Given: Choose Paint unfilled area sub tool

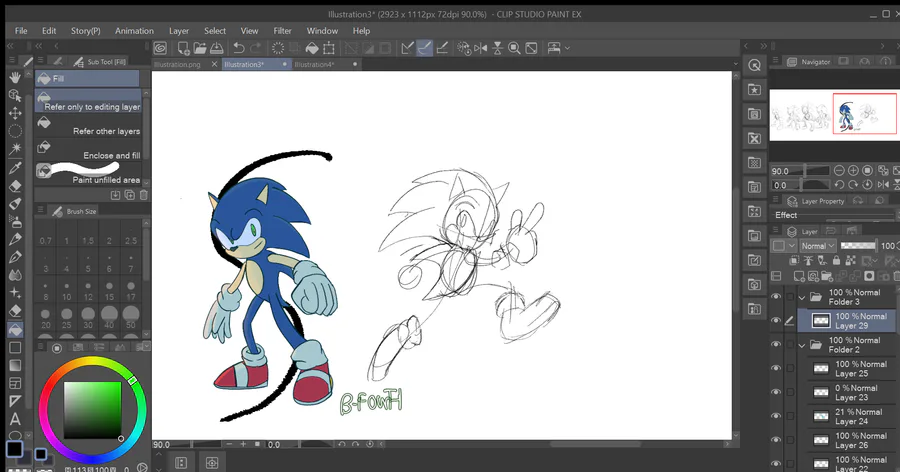Looking at the screenshot, I should point(88,174).
